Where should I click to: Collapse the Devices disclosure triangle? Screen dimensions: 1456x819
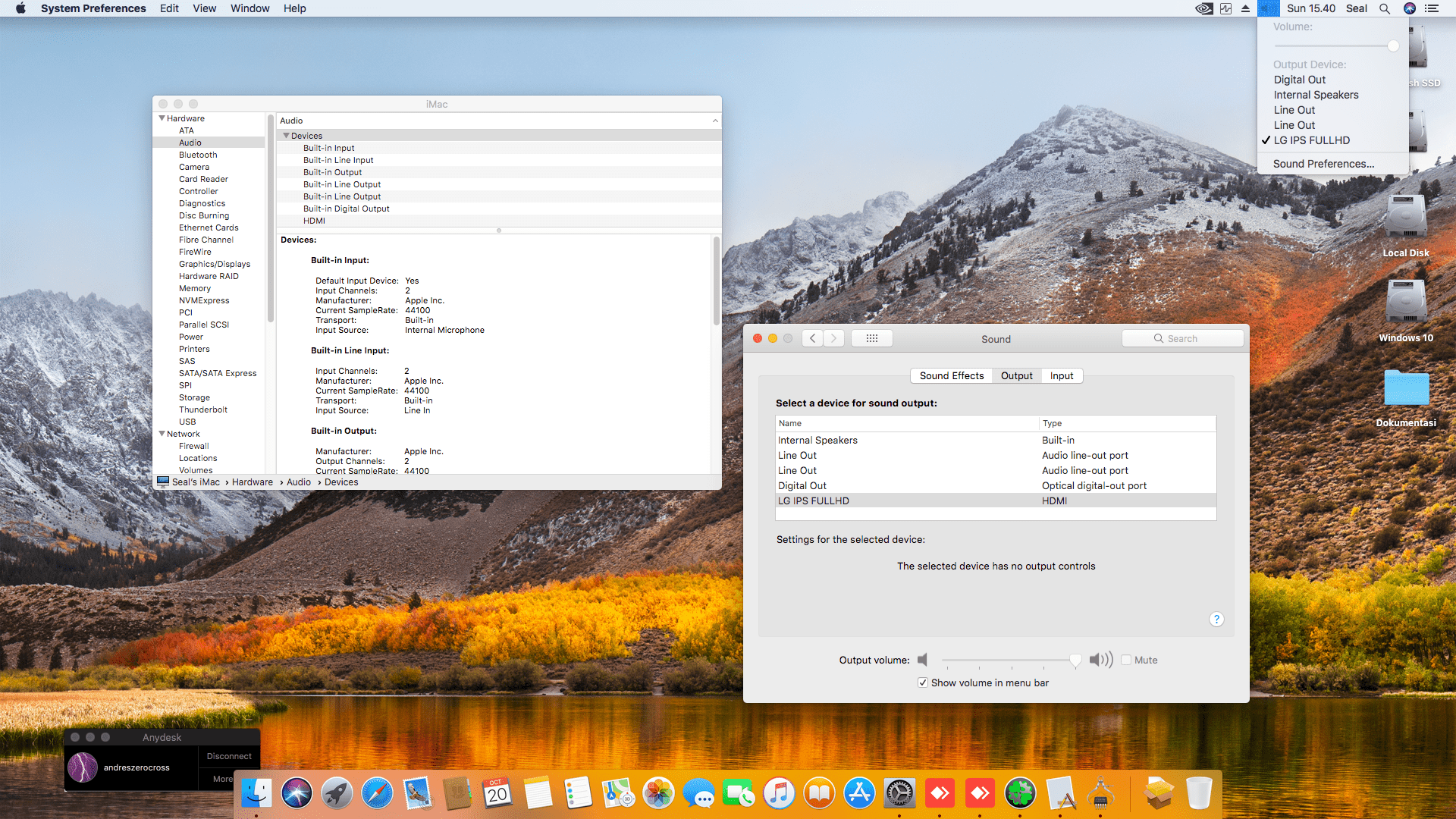click(x=286, y=136)
